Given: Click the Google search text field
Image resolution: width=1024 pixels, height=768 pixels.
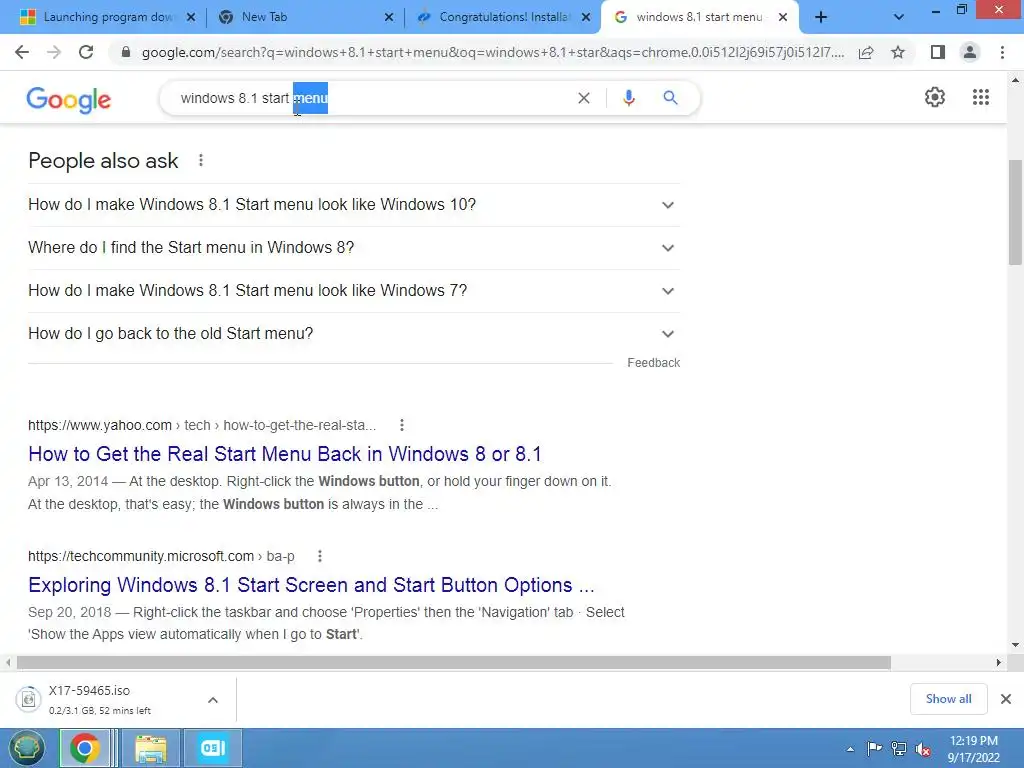Looking at the screenshot, I should coord(372,98).
